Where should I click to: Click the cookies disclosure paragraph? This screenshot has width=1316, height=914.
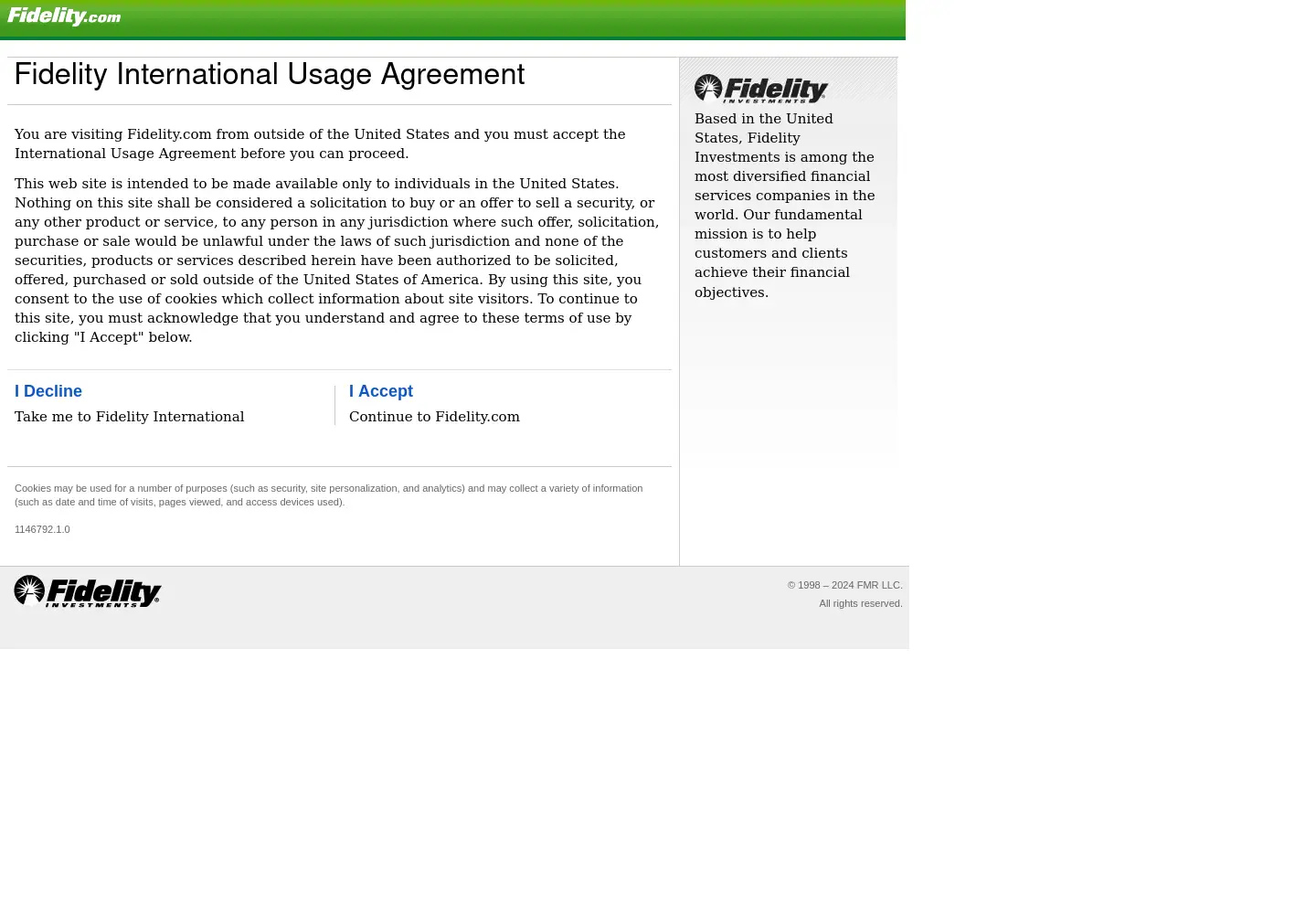click(329, 494)
